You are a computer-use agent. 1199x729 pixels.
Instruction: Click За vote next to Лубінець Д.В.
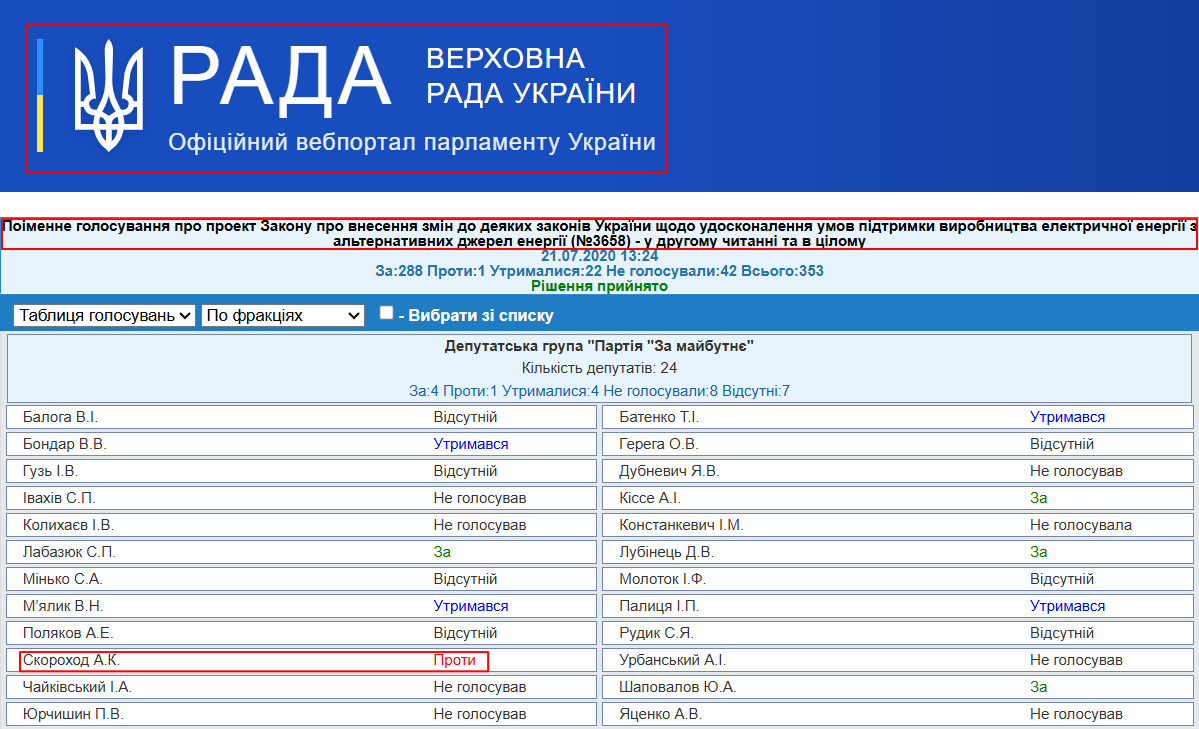(1038, 552)
